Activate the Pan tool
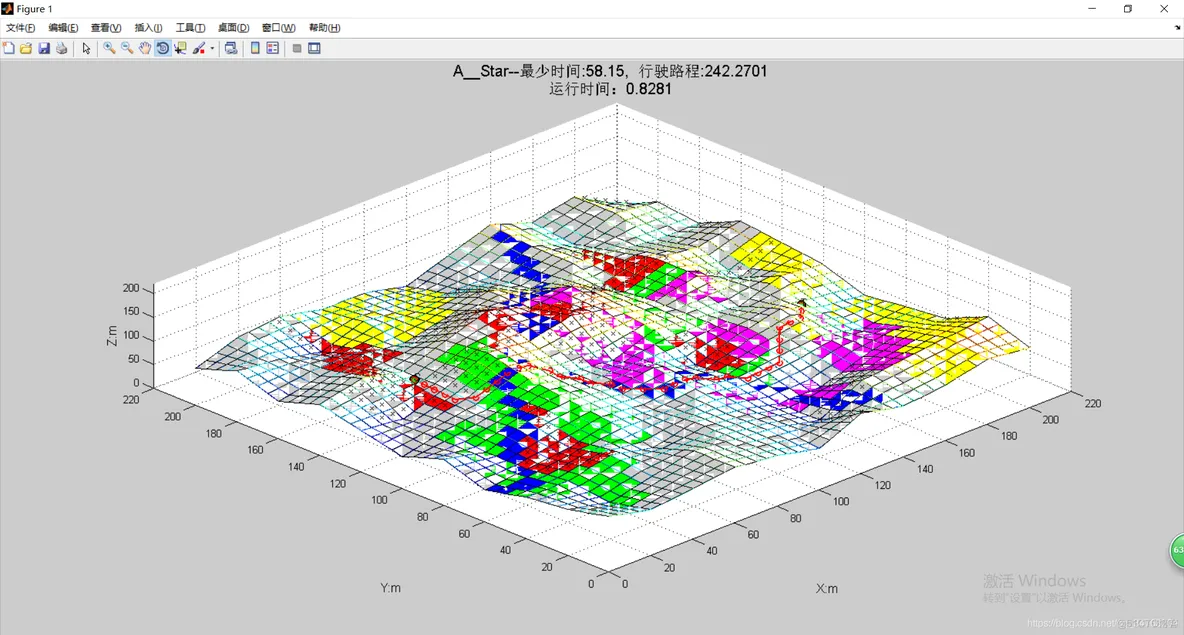 144,47
